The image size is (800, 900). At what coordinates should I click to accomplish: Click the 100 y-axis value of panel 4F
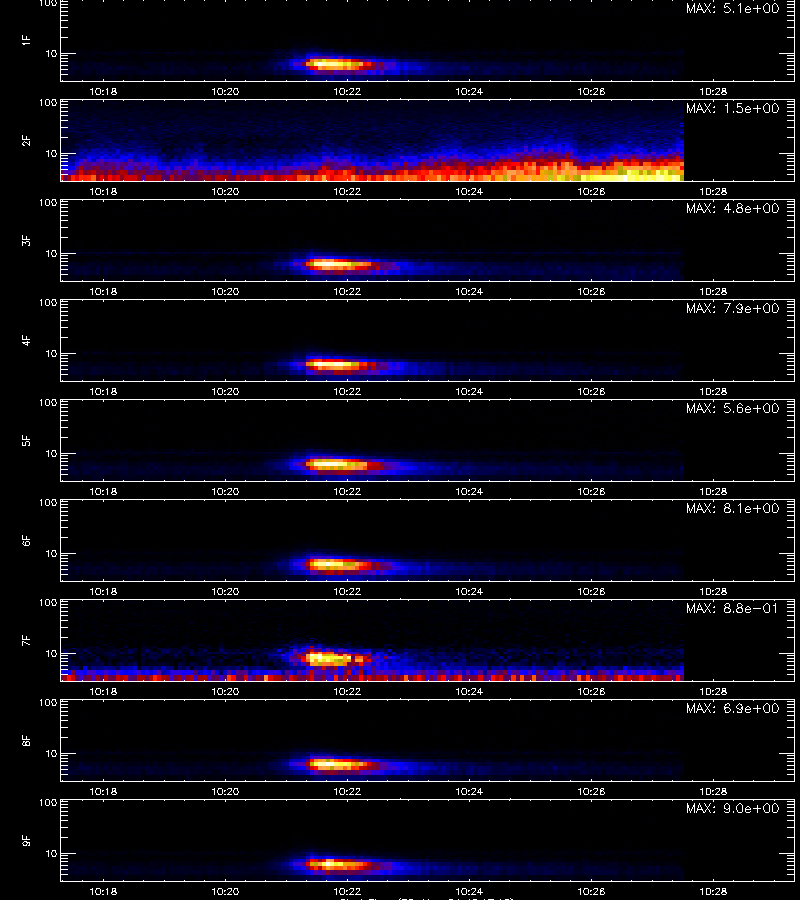48,302
